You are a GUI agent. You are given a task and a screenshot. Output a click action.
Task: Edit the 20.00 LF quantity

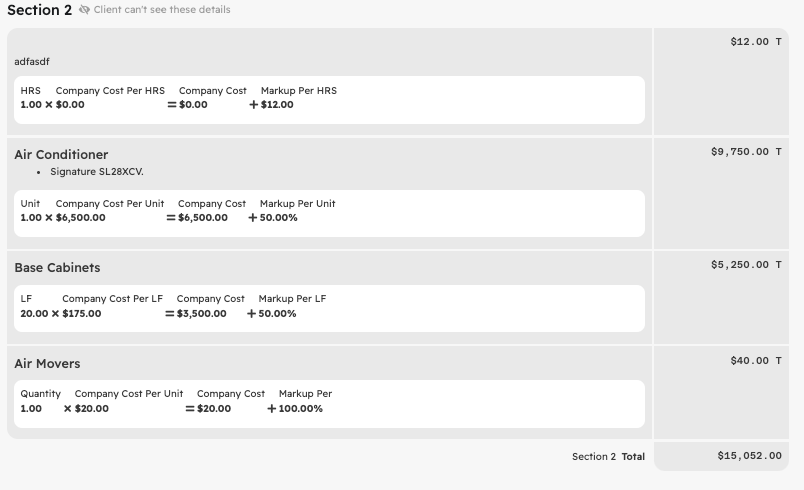(x=34, y=313)
